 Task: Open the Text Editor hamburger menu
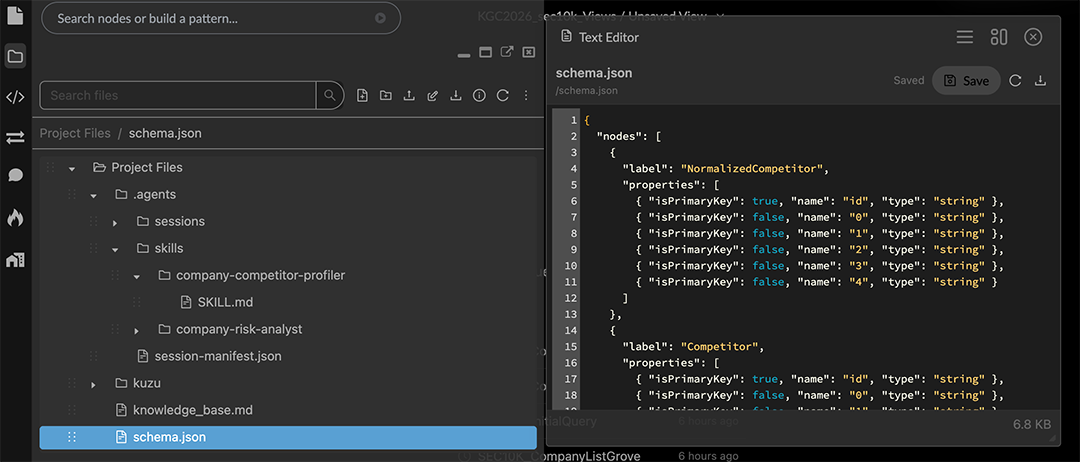pyautogui.click(x=965, y=37)
